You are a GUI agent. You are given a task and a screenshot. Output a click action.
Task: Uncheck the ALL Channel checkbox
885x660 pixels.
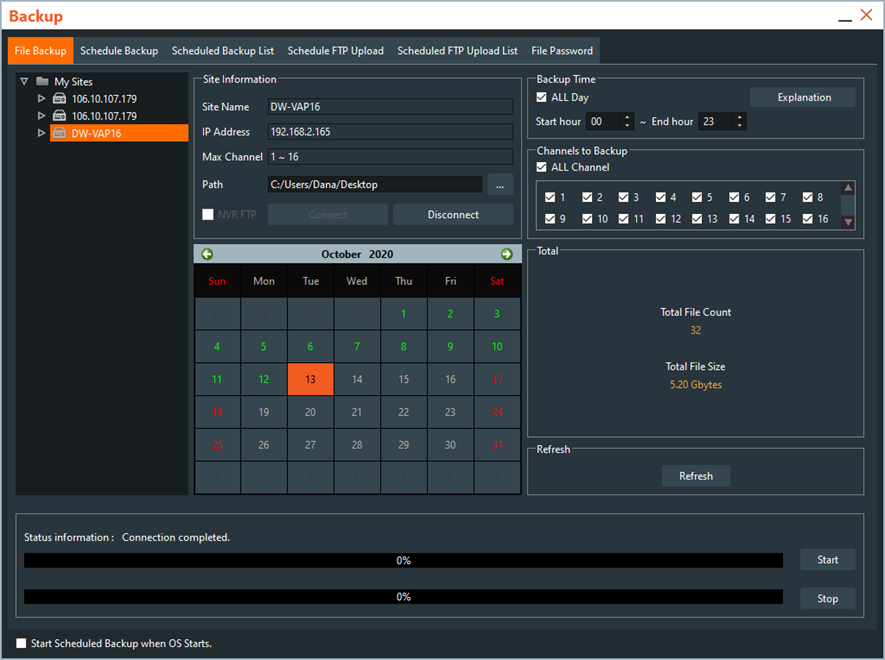542,167
